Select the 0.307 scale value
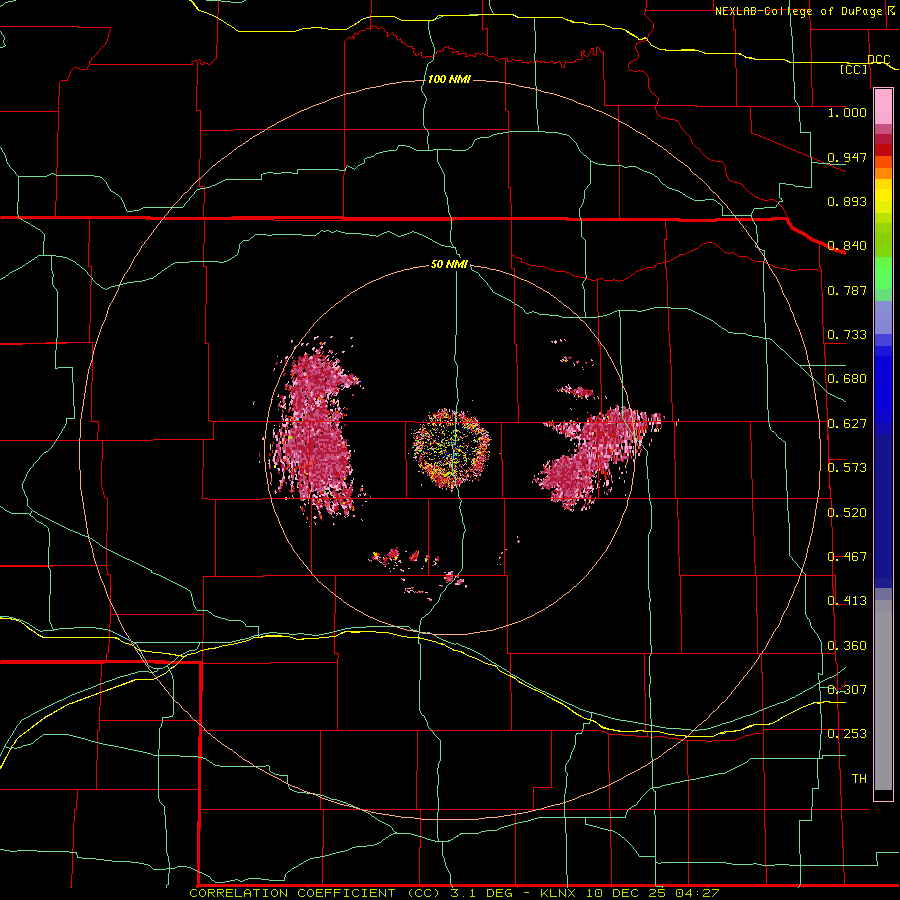This screenshot has height=900, width=900. point(847,689)
